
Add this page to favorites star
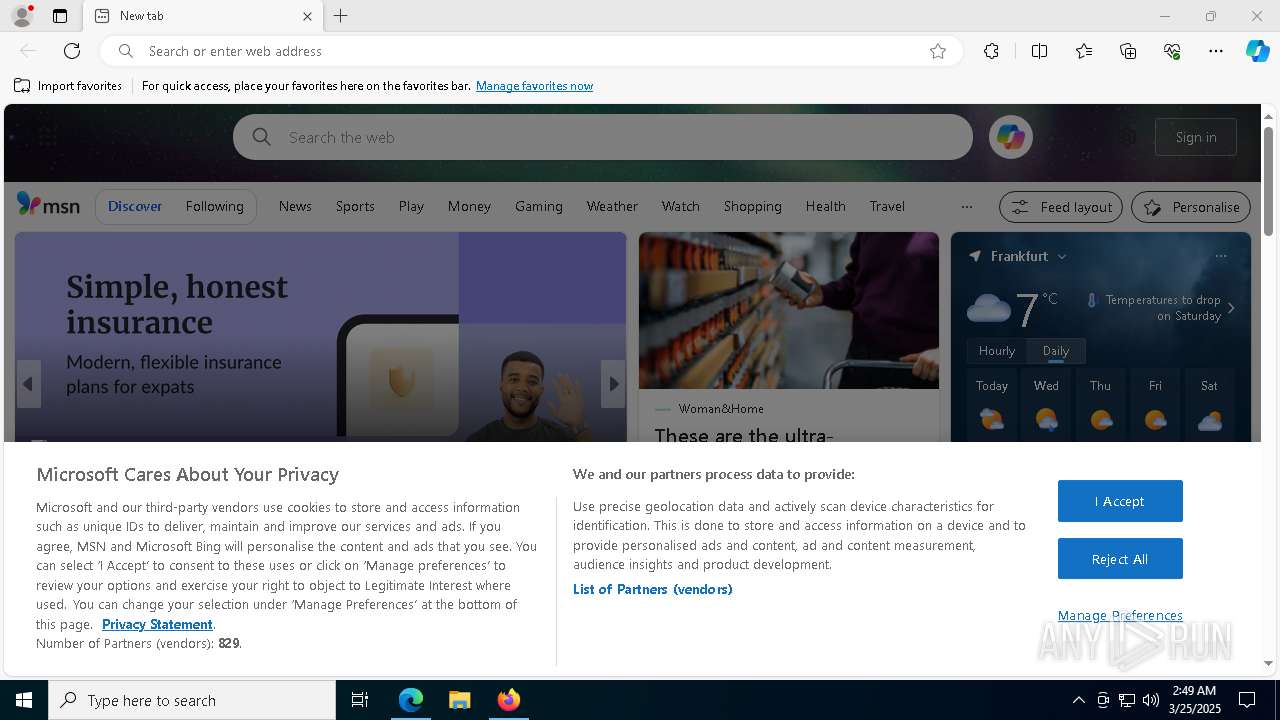(938, 51)
